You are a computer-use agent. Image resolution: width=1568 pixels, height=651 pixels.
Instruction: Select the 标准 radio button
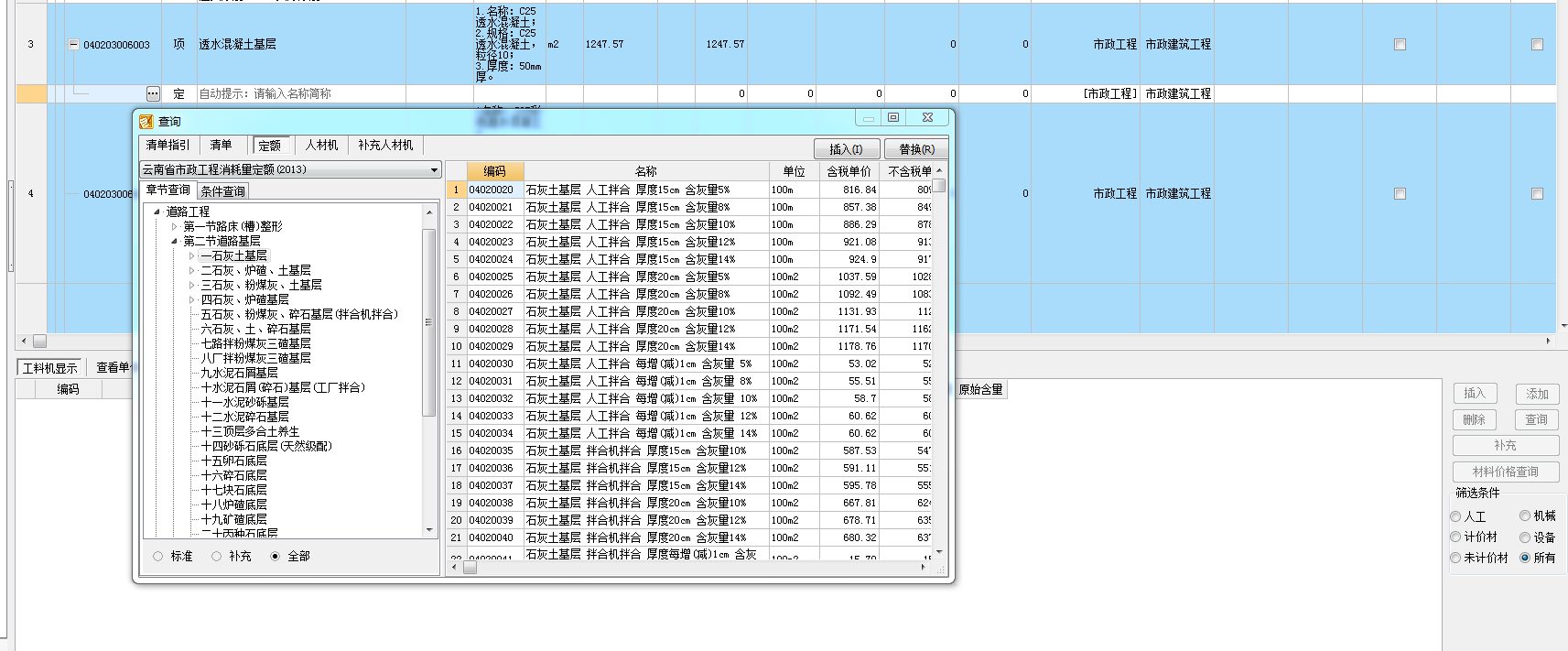tap(158, 556)
